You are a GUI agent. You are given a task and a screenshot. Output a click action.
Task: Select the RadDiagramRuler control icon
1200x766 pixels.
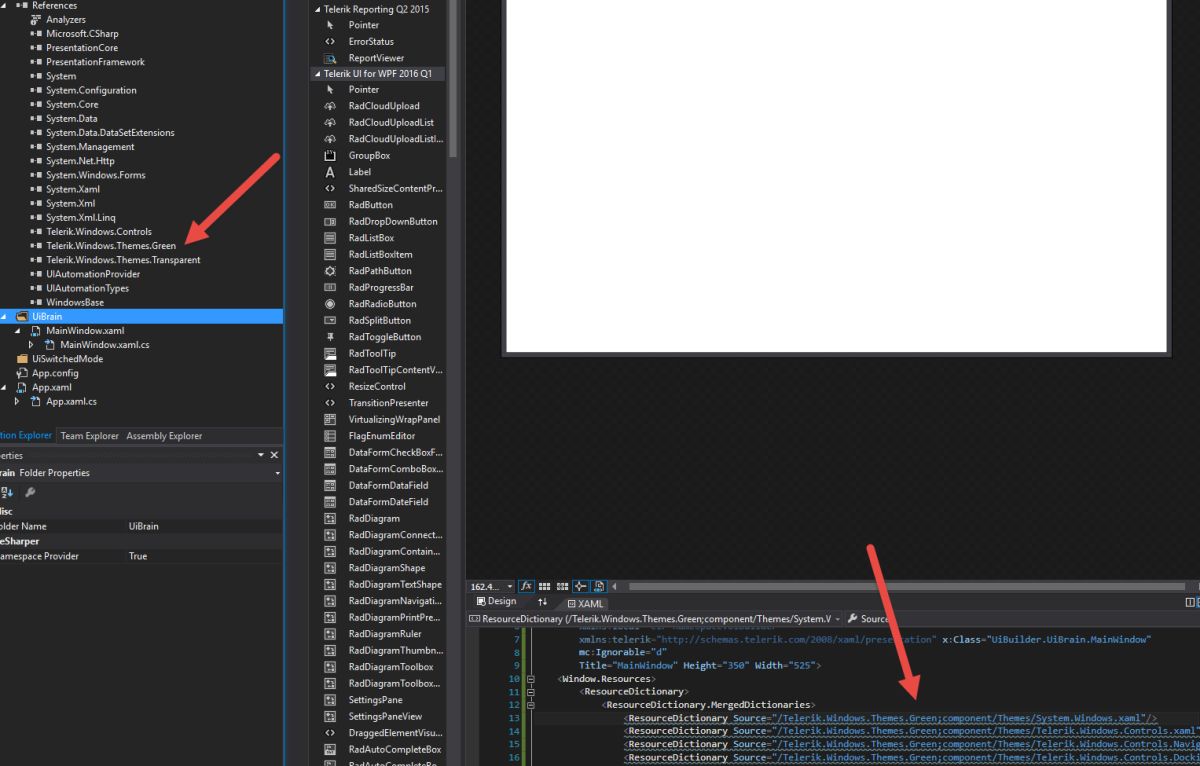point(330,634)
